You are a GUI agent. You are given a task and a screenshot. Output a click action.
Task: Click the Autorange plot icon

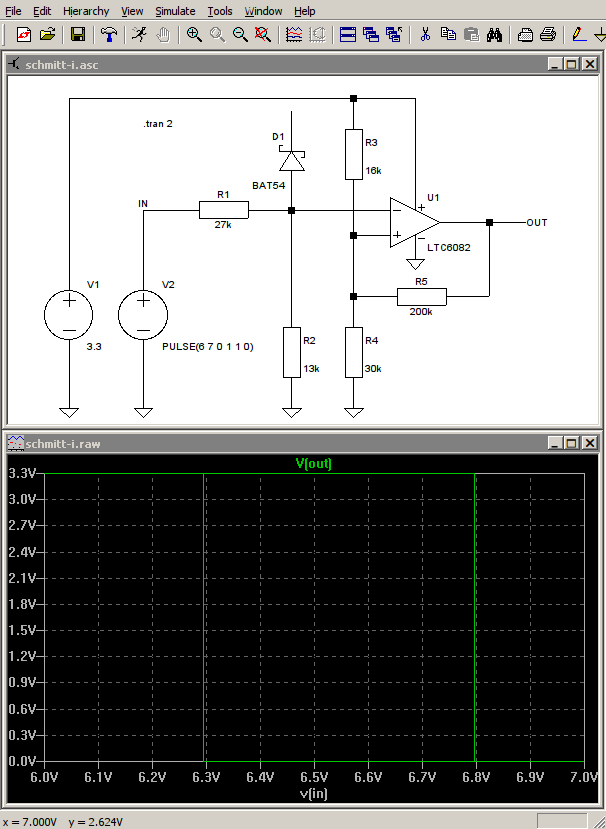click(x=317, y=35)
